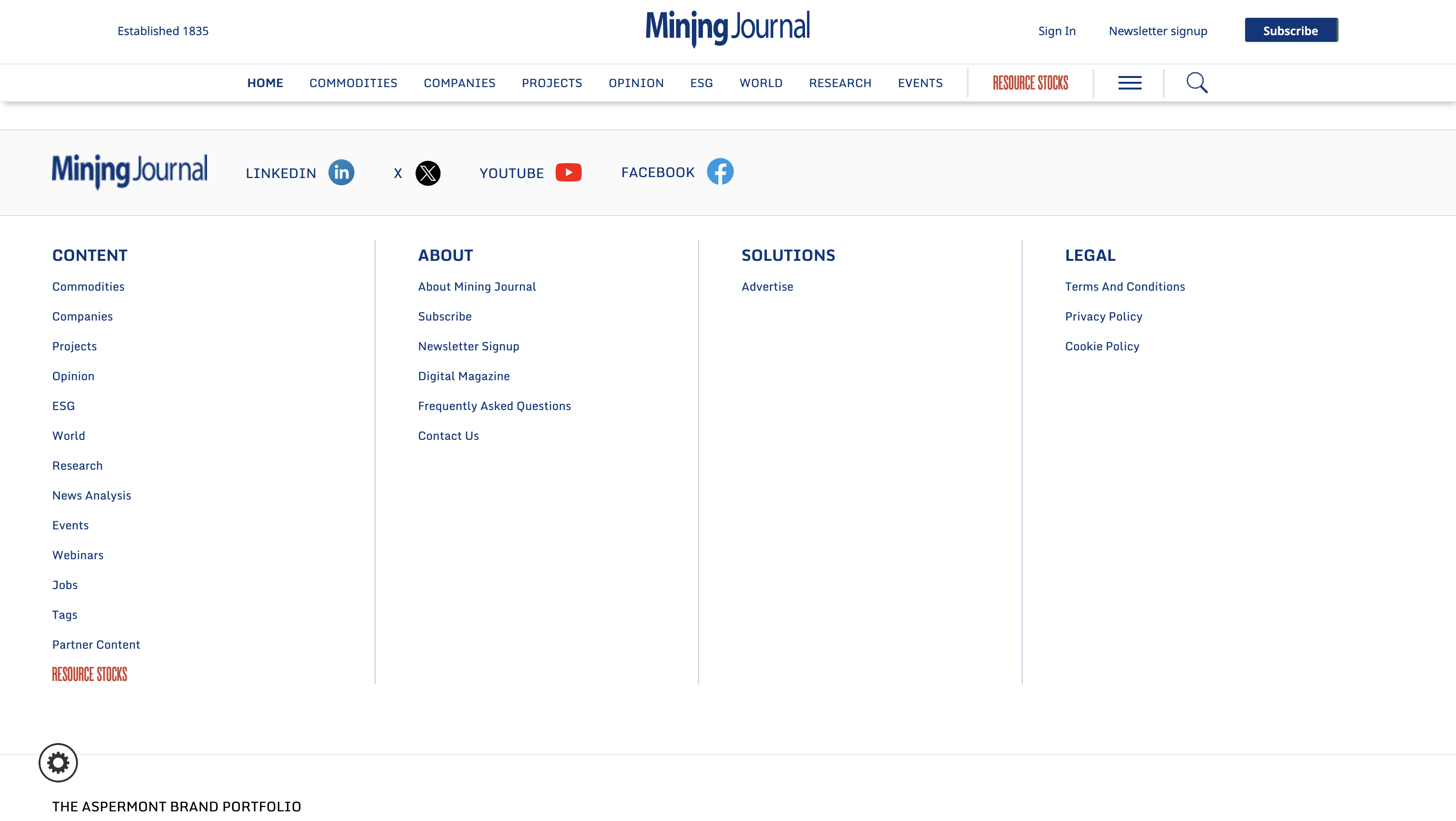
Task: Open Resource Stocks logo in navigation bar
Action: (1030, 83)
